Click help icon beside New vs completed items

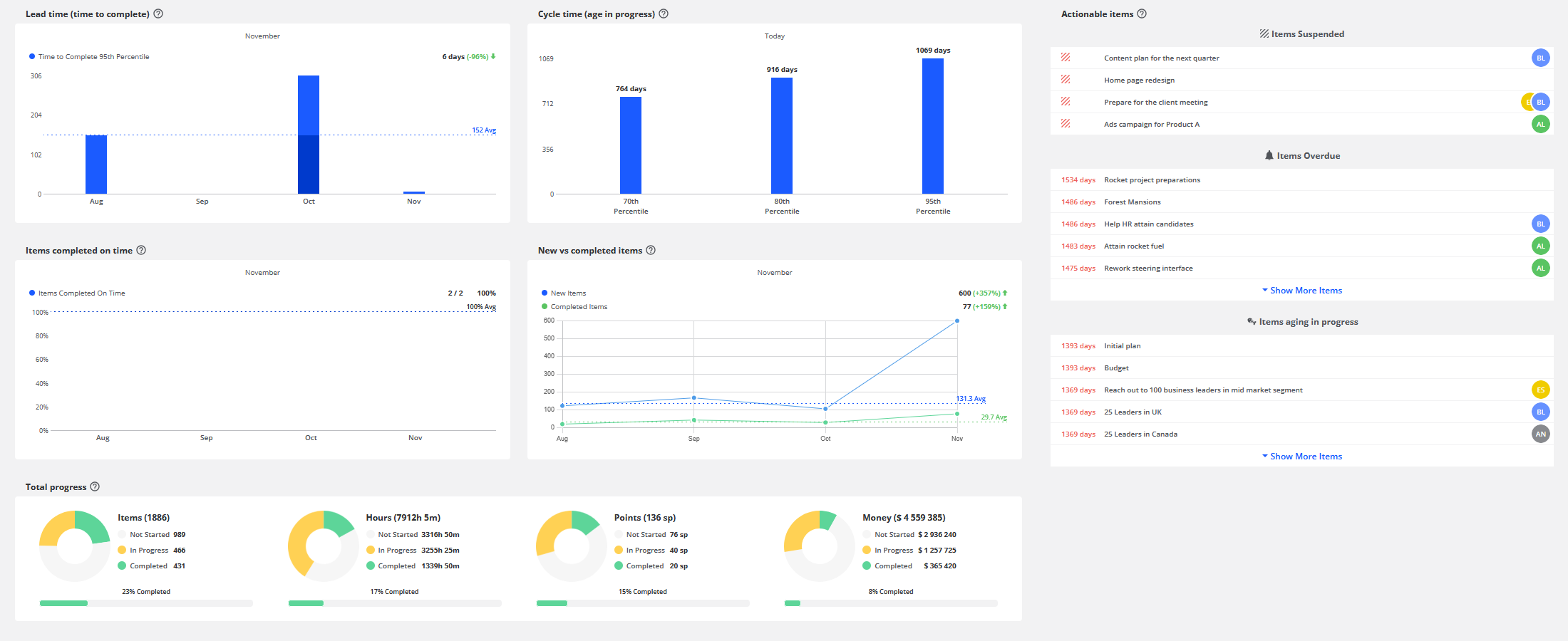651,250
